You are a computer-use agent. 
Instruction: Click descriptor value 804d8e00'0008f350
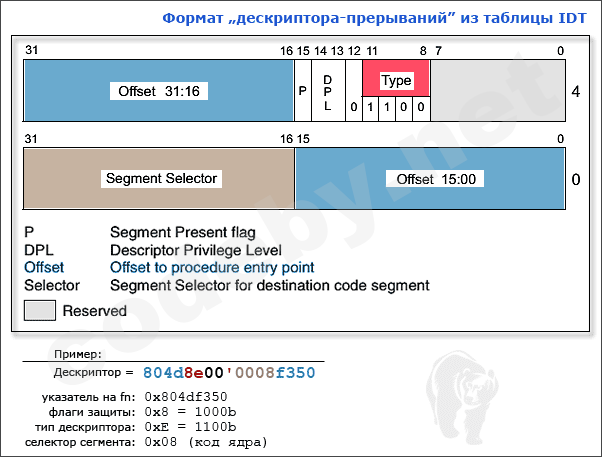(x=229, y=373)
